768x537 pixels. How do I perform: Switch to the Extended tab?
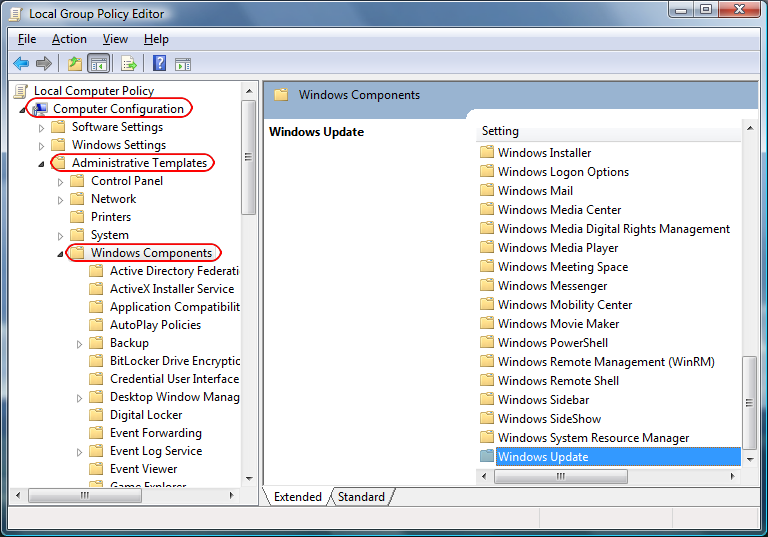coord(297,497)
